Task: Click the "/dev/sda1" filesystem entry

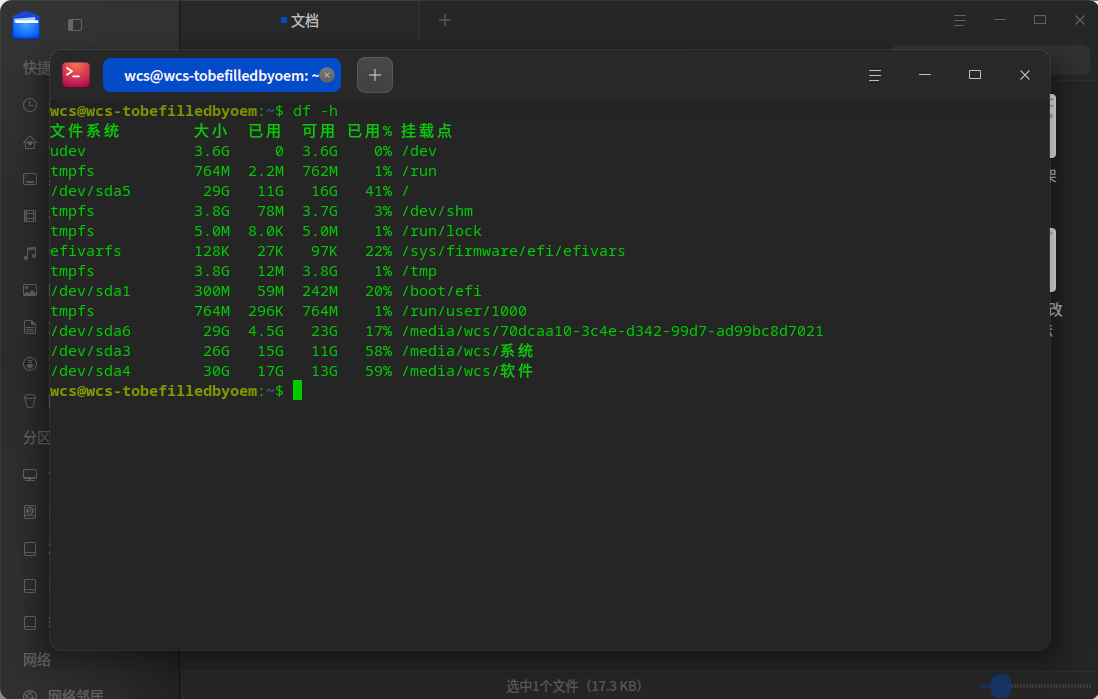Action: pos(90,291)
